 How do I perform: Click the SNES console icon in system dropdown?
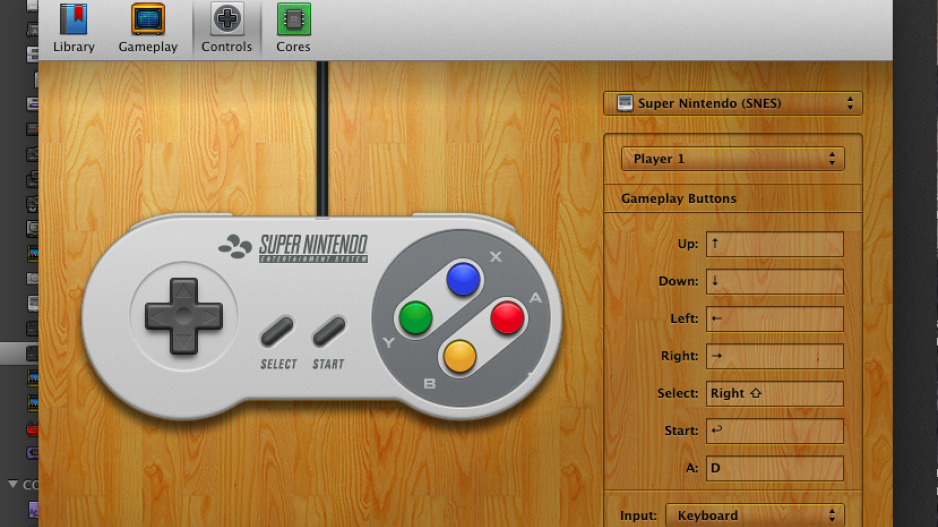pos(625,103)
